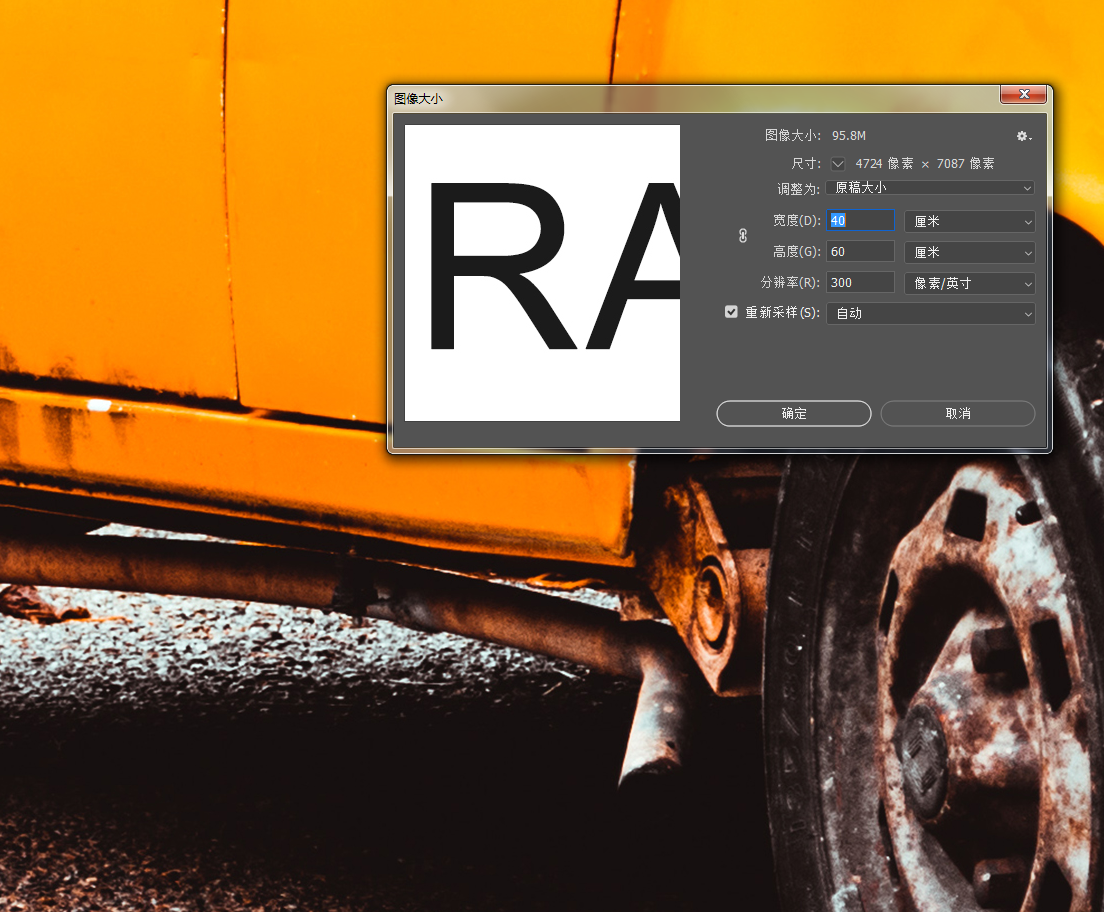Viewport: 1104px width, 912px height.
Task: Click the 尺寸: label
Action: pos(806,164)
